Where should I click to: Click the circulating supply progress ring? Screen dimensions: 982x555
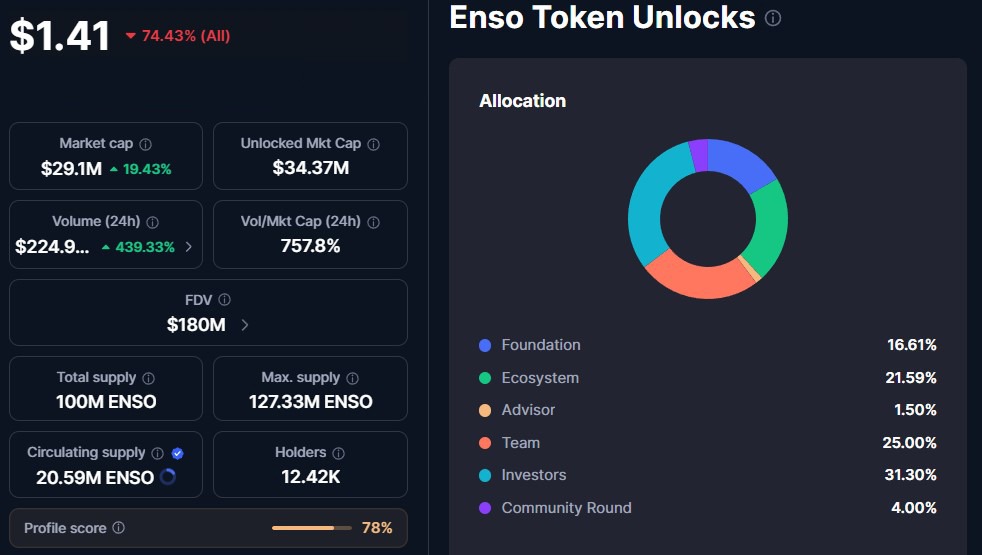point(168,477)
